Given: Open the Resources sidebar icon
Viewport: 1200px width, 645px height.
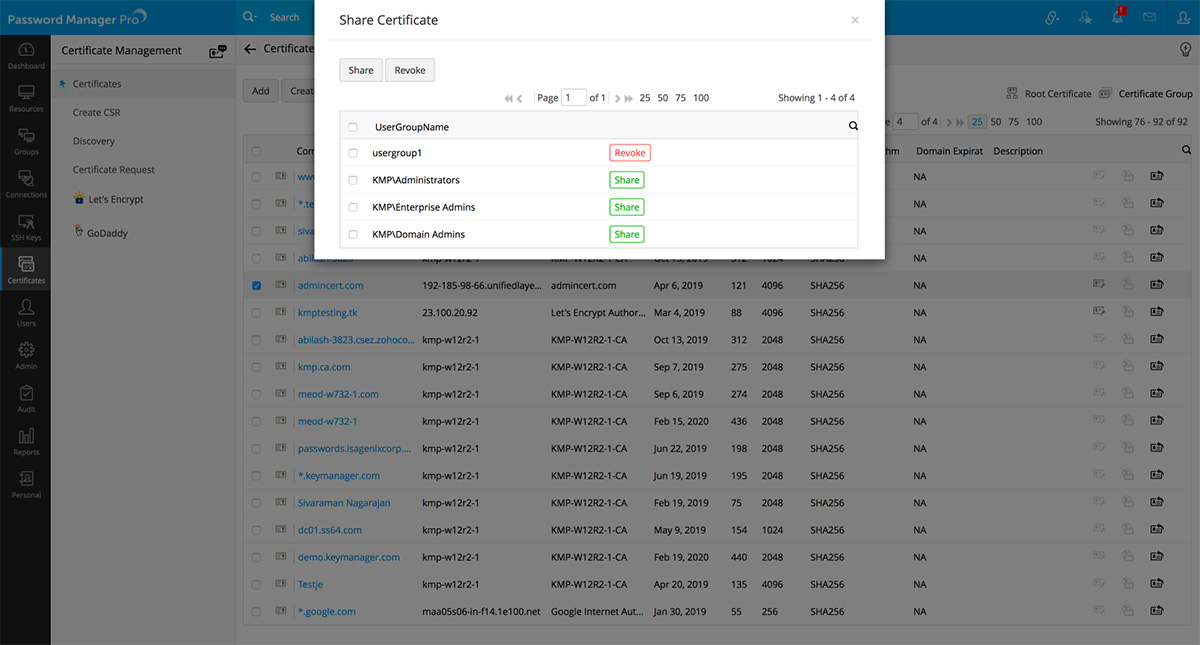Looking at the screenshot, I should [26, 98].
